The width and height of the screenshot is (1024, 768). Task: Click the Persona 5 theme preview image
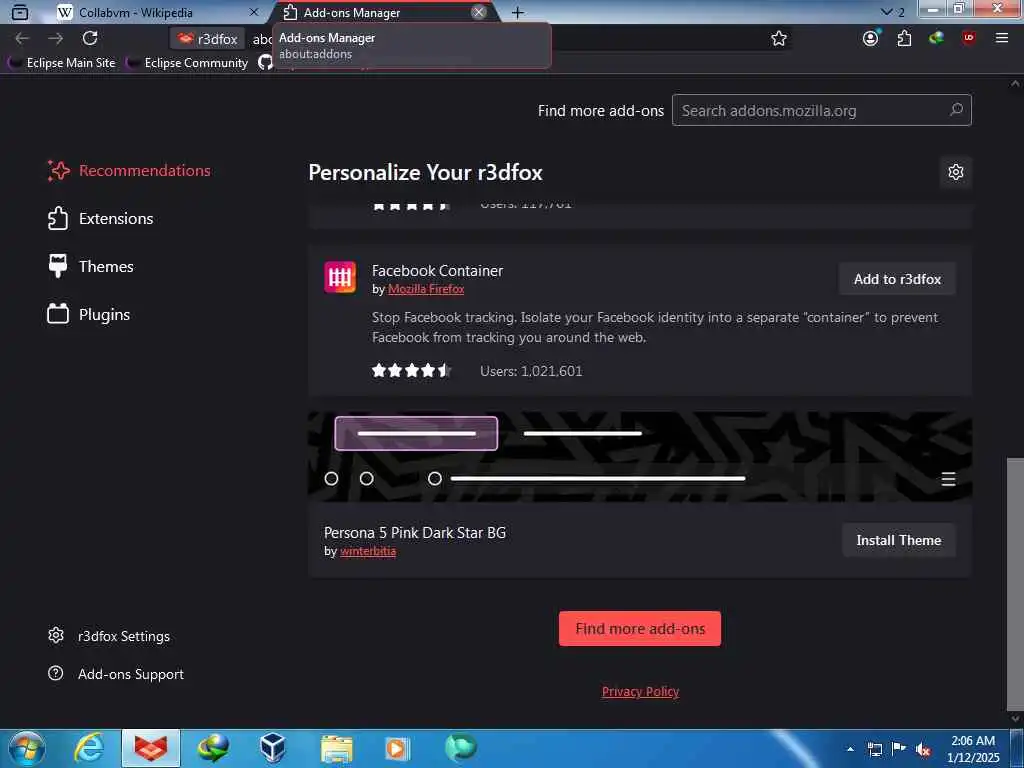640,456
